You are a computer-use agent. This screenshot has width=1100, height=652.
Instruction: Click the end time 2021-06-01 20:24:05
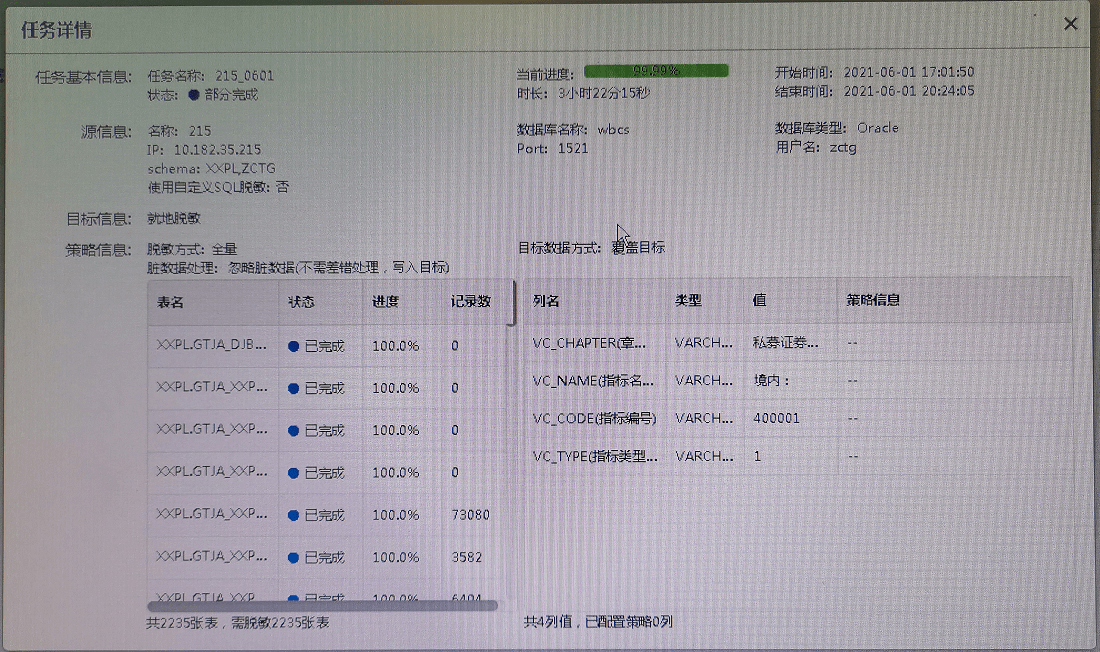point(908,91)
